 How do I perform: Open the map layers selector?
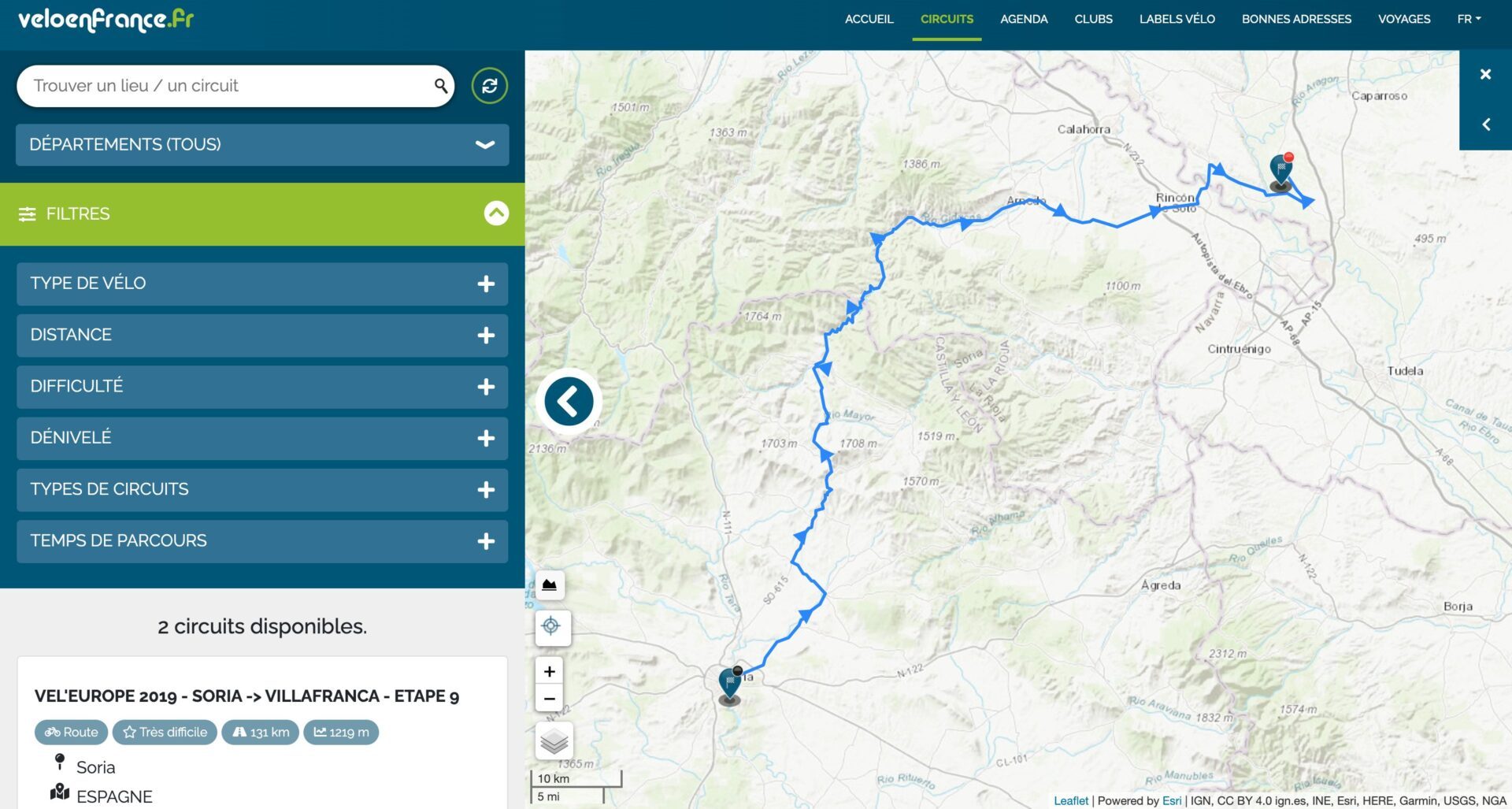(554, 740)
